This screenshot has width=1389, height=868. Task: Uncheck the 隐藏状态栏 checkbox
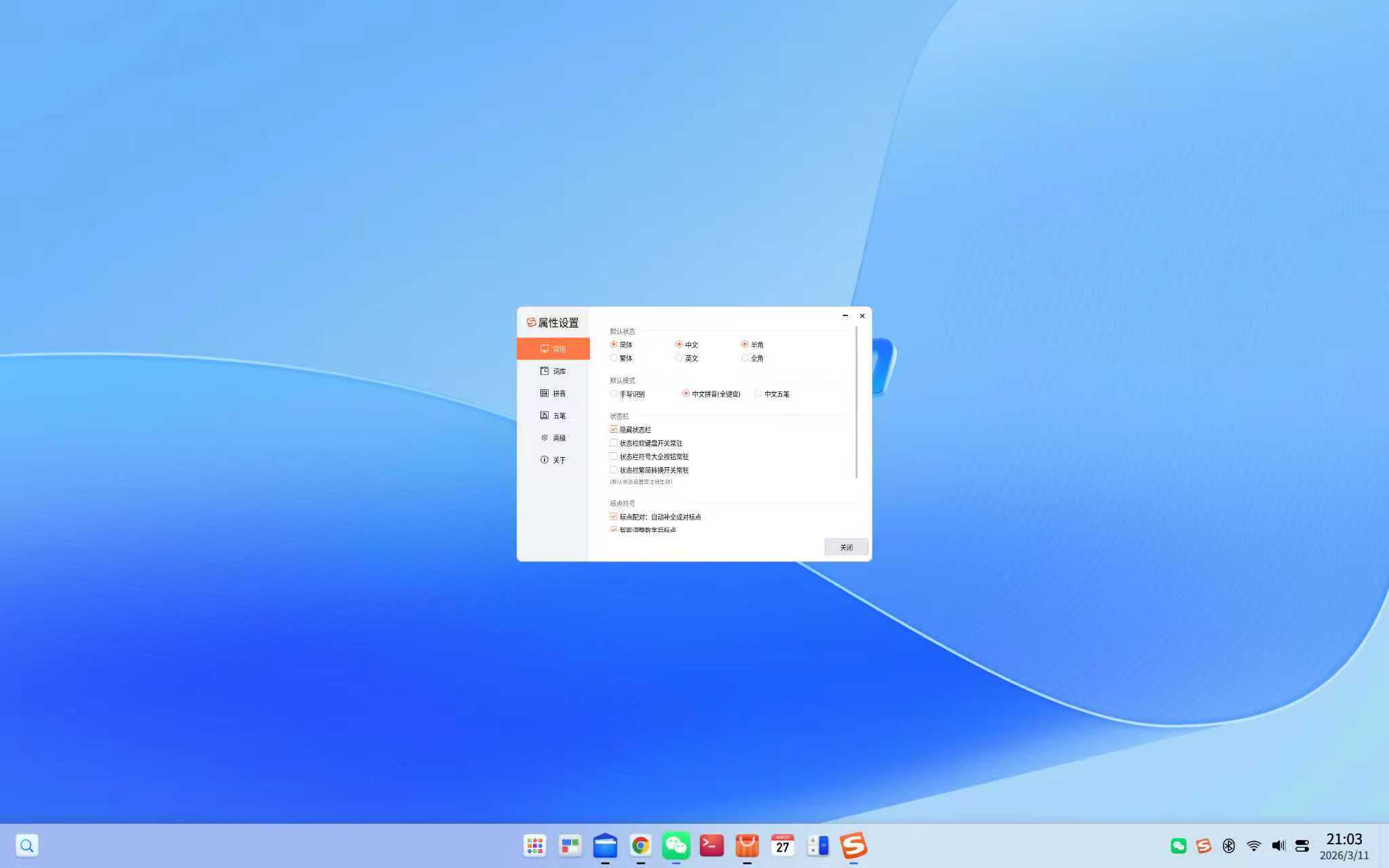point(614,430)
